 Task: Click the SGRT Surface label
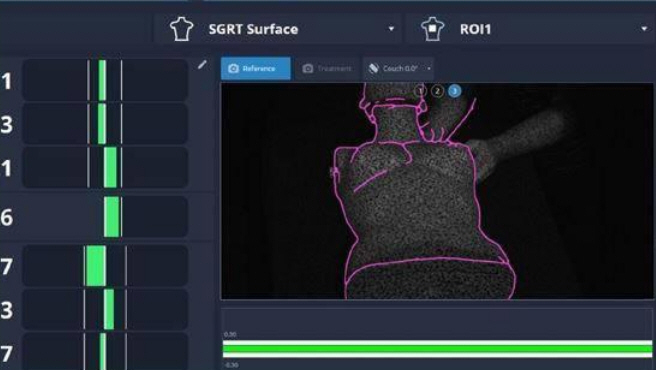tap(253, 29)
